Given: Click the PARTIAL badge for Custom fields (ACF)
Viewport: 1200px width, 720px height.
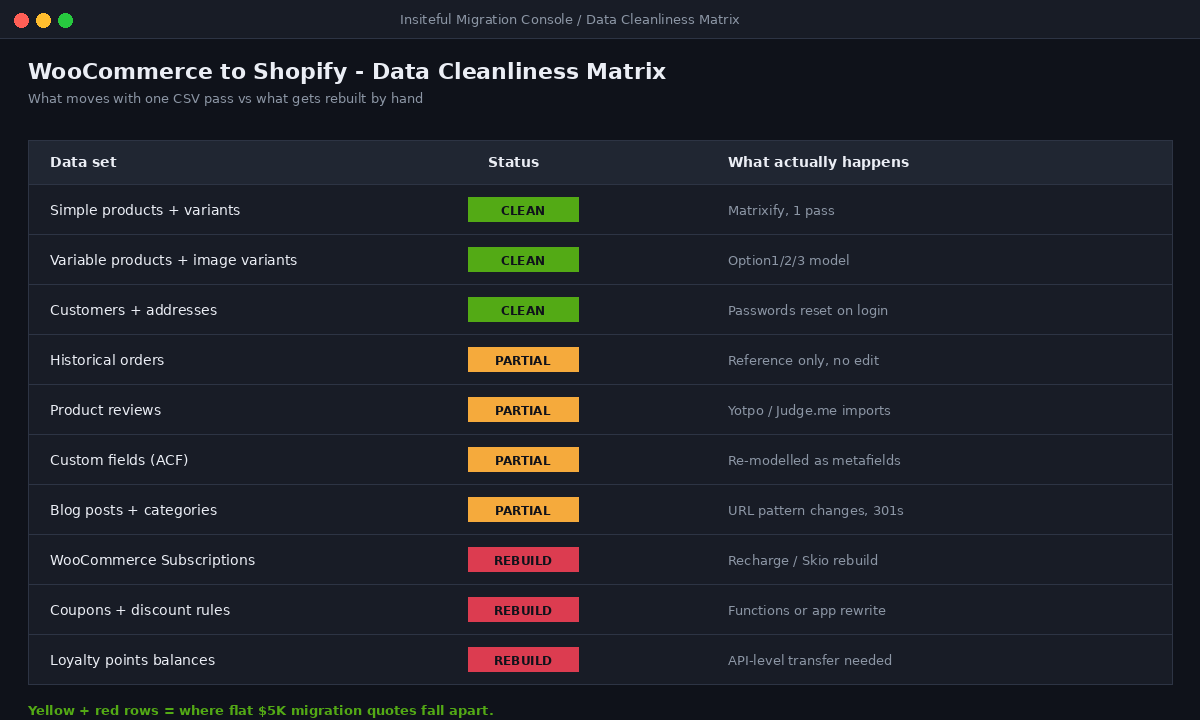Looking at the screenshot, I should point(523,460).
